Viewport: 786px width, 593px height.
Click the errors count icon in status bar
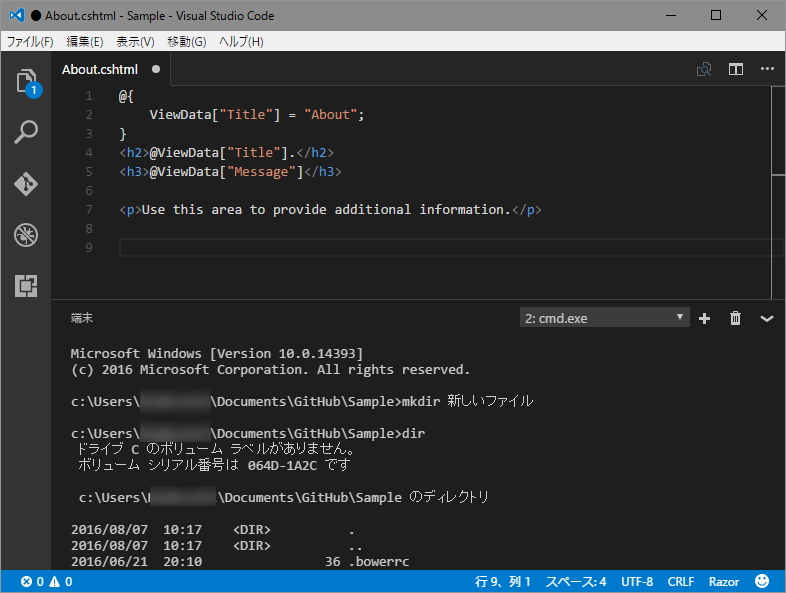click(32, 581)
